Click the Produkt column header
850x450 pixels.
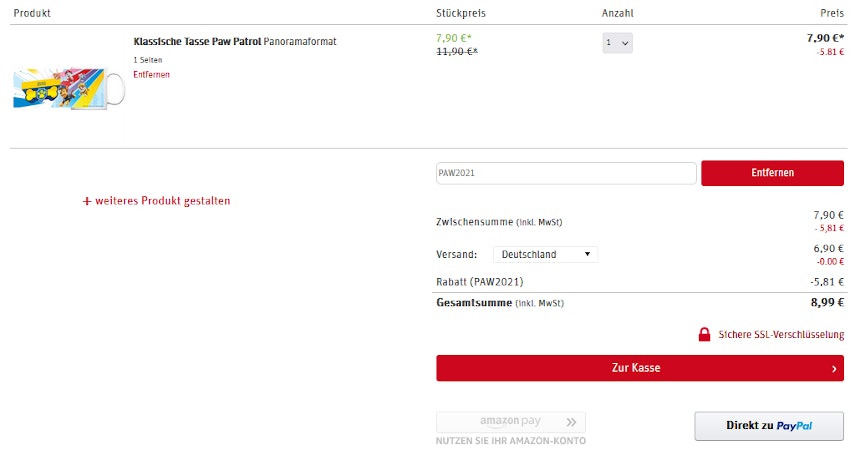(x=32, y=13)
